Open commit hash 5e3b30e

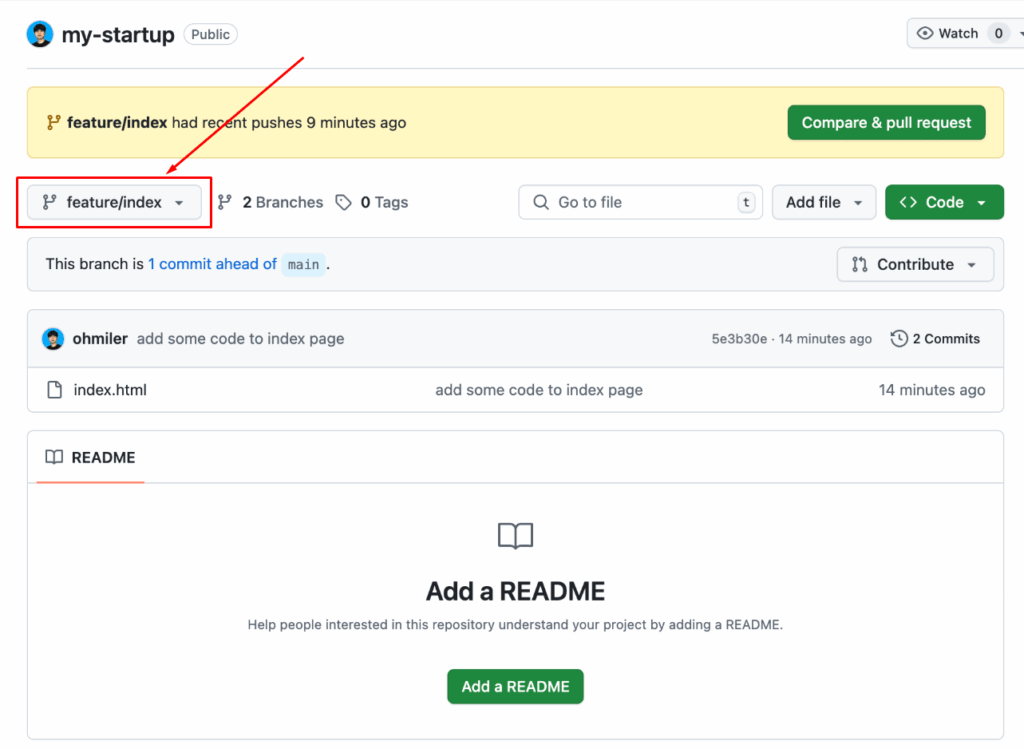pyautogui.click(x=739, y=339)
